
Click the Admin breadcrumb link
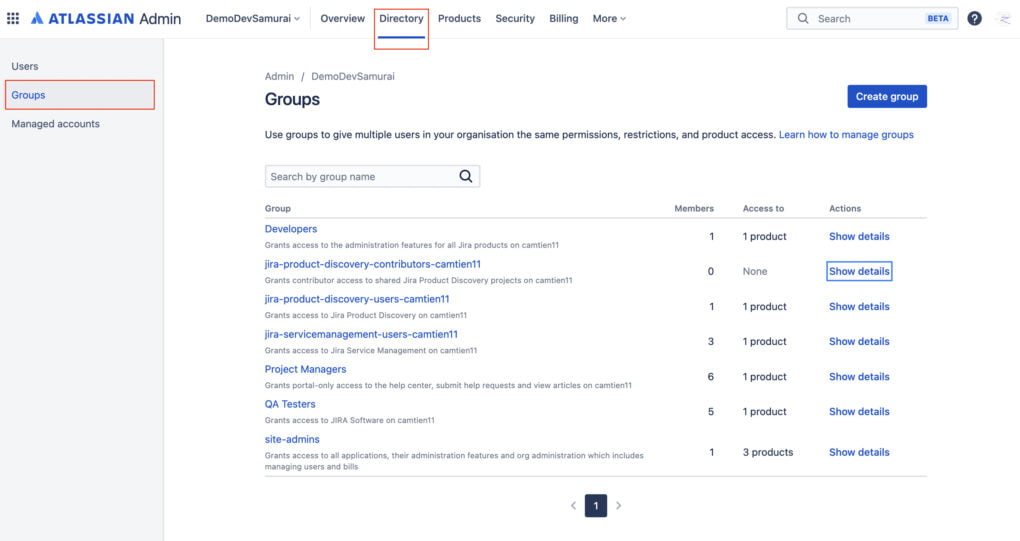pos(279,76)
